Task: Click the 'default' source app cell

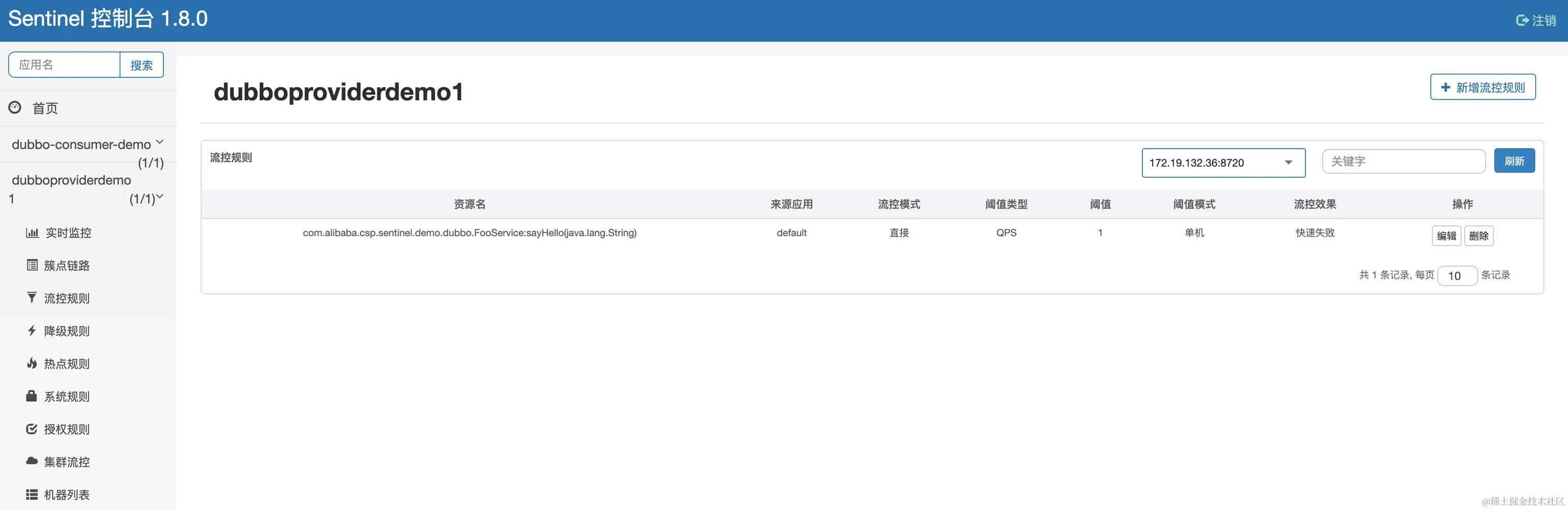Action: click(791, 233)
